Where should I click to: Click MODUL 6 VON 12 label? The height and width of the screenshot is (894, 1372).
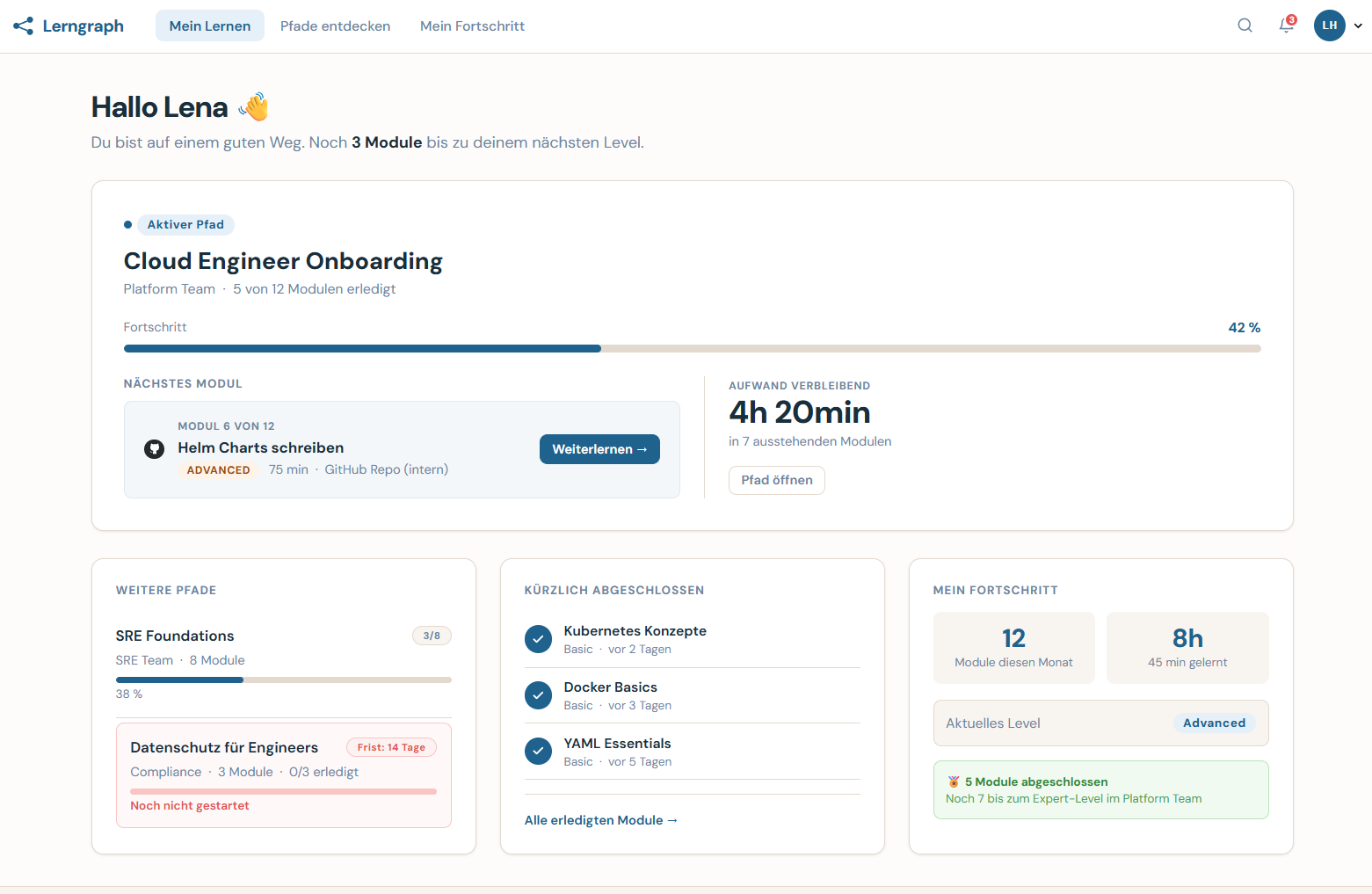coord(226,426)
